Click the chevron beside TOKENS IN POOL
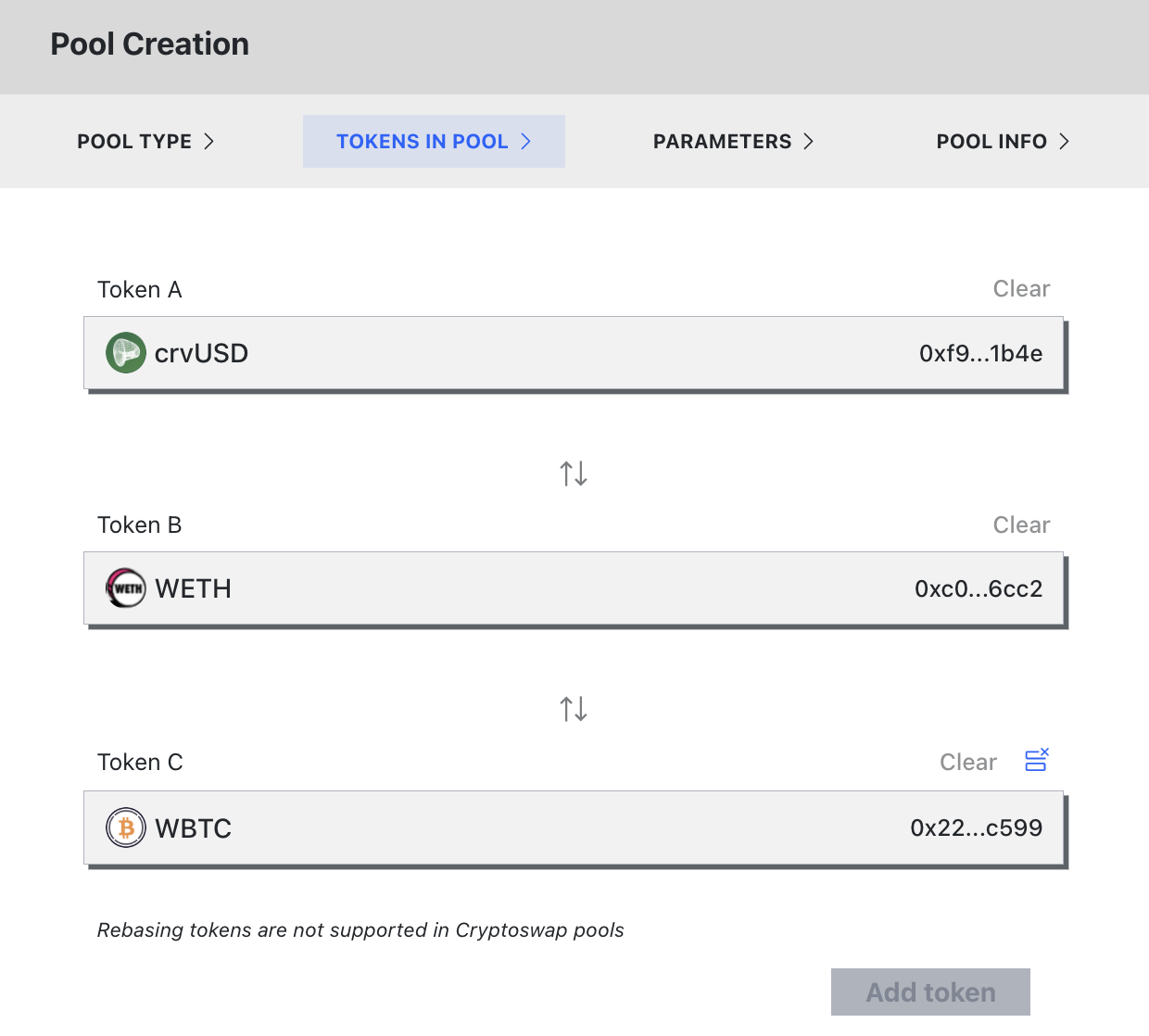The height and width of the screenshot is (1036, 1149). pos(526,141)
